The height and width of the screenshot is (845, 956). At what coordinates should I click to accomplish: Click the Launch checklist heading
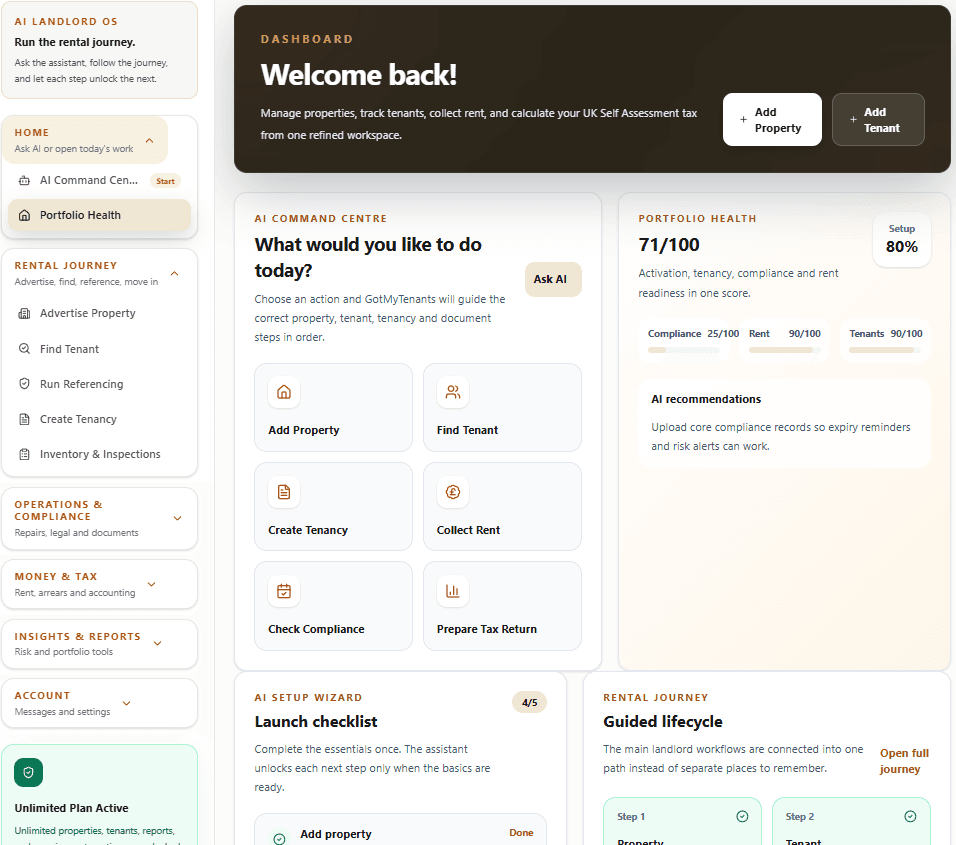pos(316,722)
